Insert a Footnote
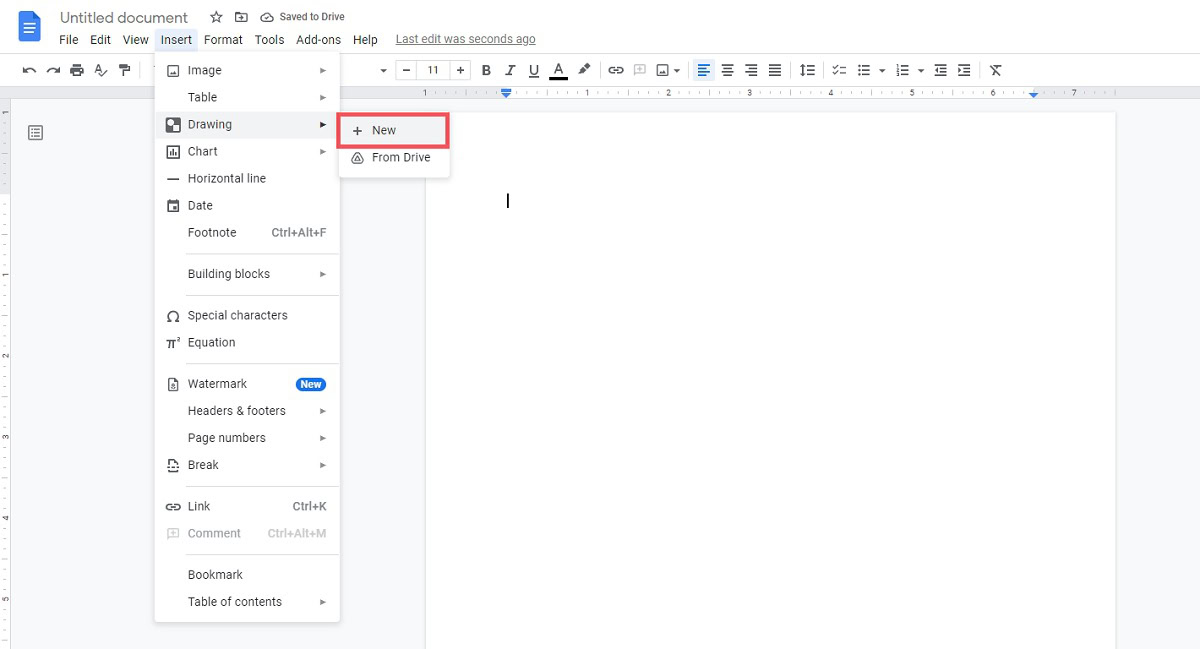This screenshot has height=649, width=1200. pos(247,232)
